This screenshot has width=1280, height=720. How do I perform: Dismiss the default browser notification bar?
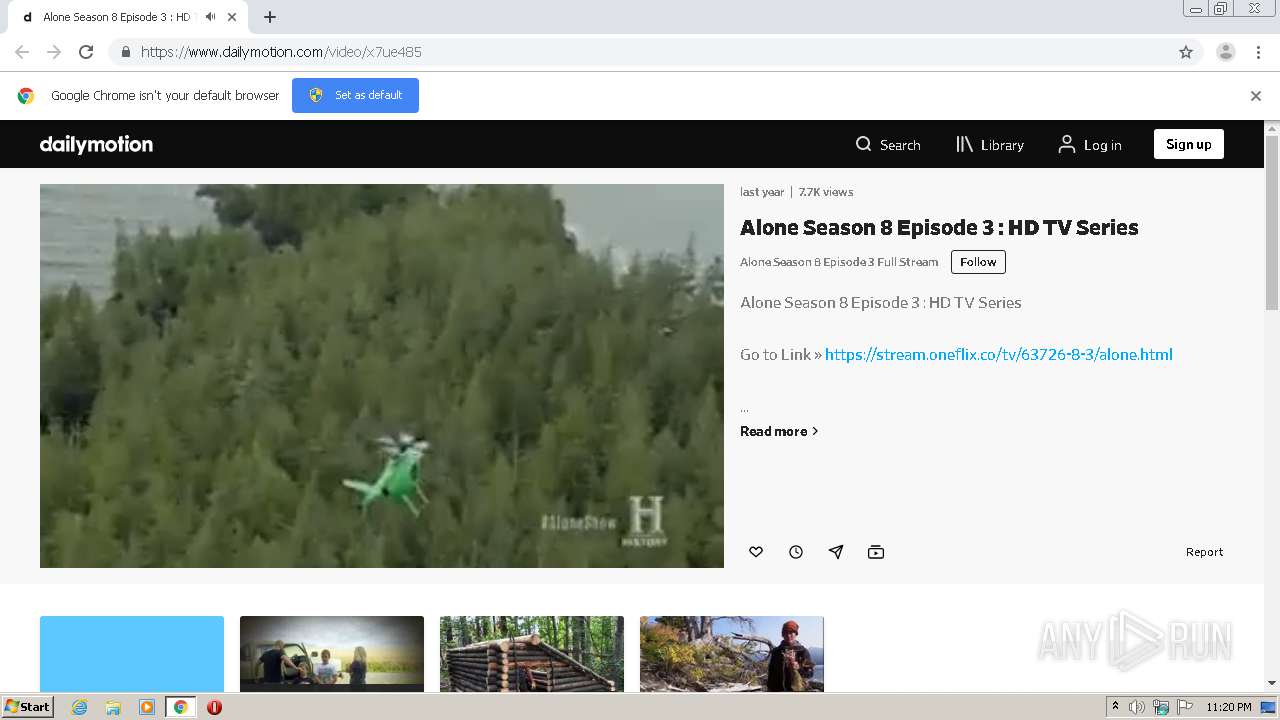pyautogui.click(x=1256, y=96)
